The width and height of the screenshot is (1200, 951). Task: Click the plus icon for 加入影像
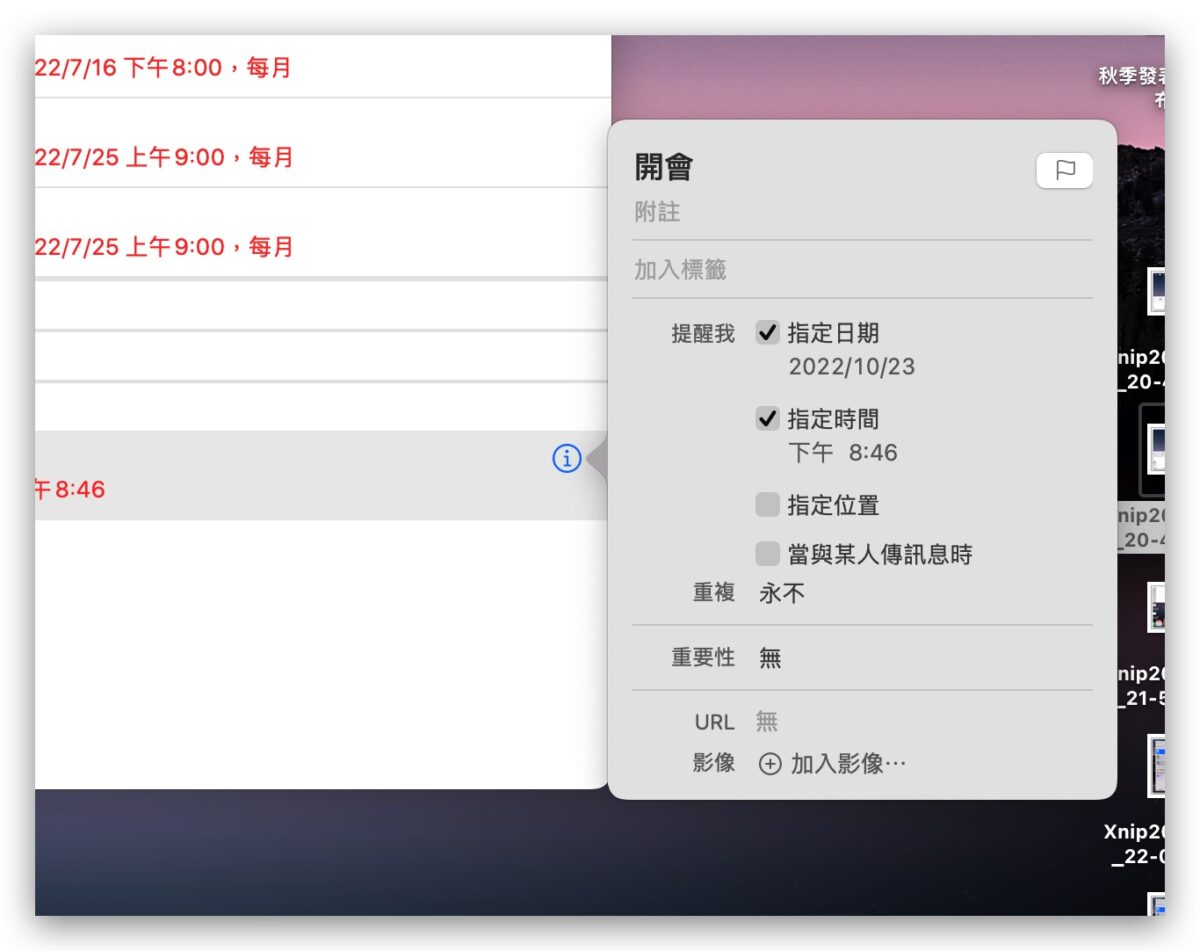pos(770,765)
